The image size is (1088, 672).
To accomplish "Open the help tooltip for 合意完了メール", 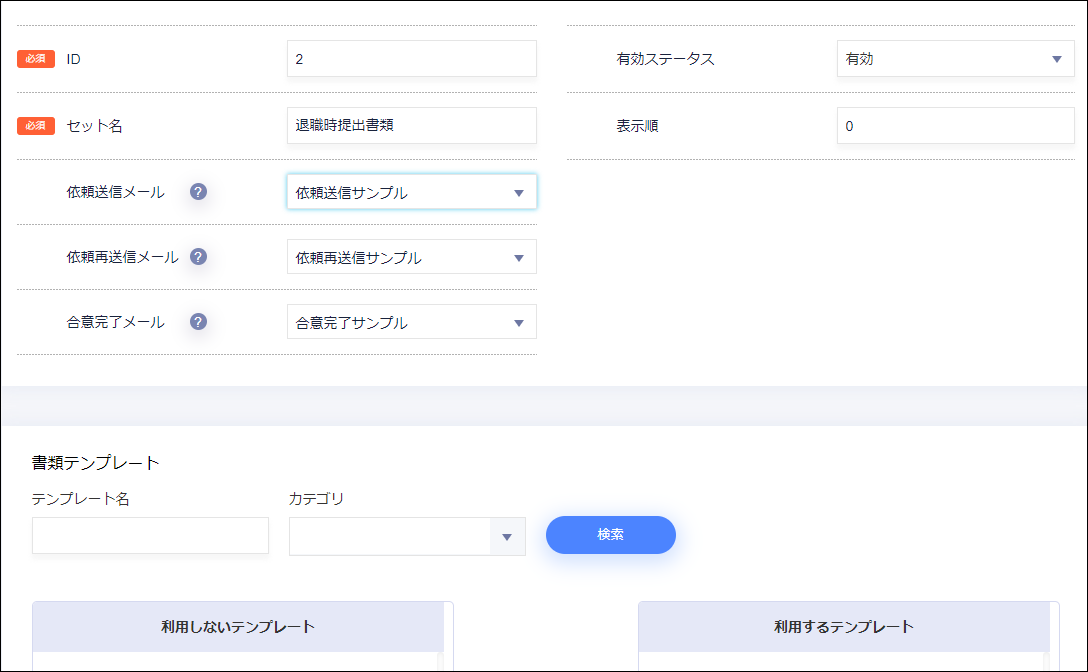I will click(x=198, y=321).
